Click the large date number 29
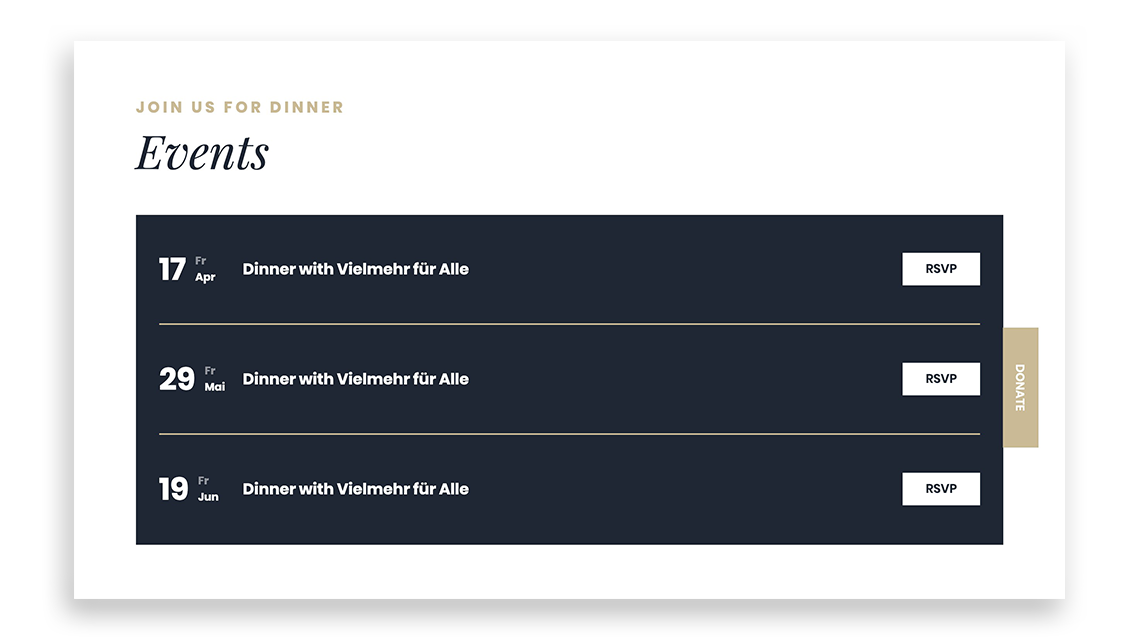1140x640 pixels. coord(176,380)
